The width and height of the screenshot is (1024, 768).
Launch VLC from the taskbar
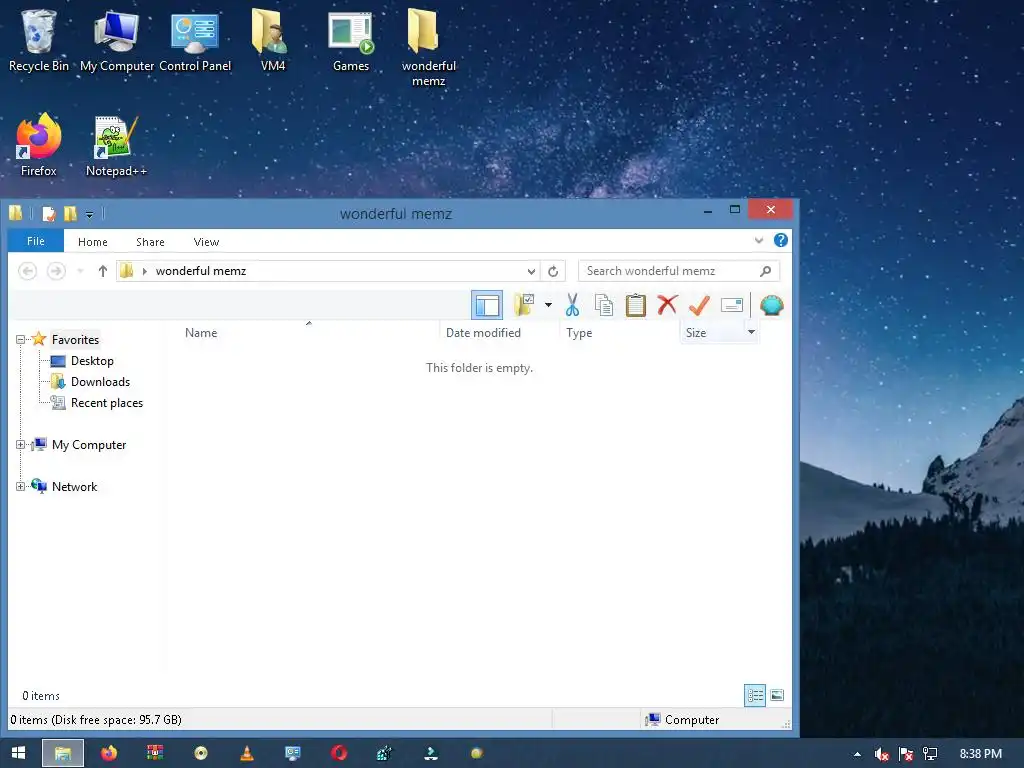coord(247,753)
